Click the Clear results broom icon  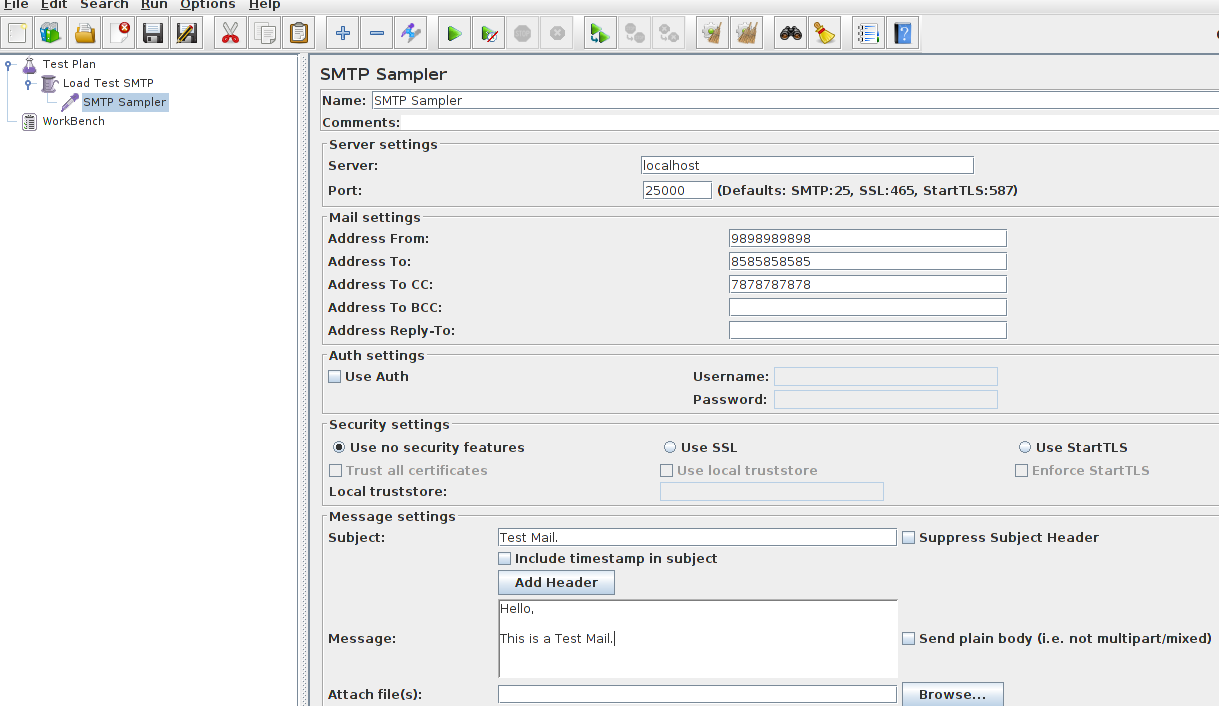712,33
